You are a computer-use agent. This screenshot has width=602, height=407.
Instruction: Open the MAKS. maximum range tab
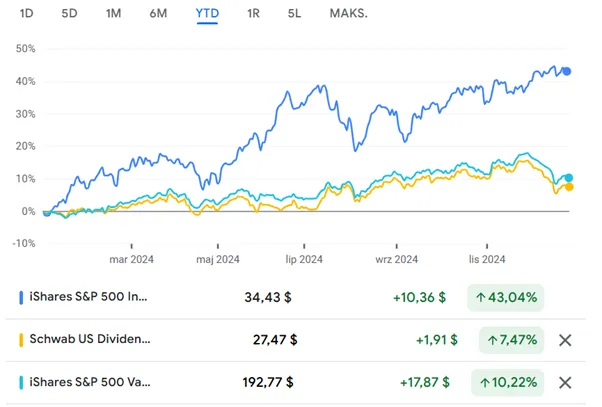coord(348,13)
